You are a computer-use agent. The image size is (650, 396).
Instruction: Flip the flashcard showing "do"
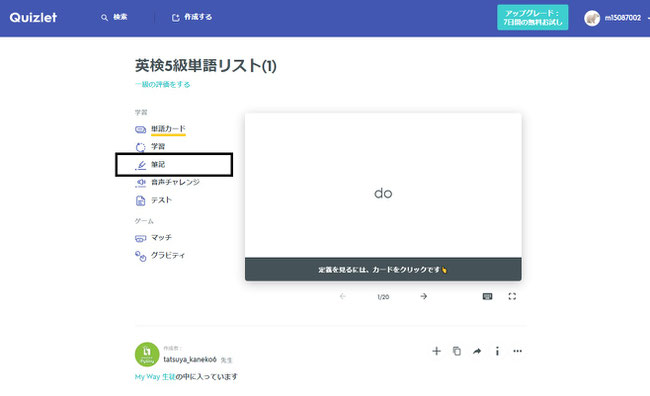383,185
